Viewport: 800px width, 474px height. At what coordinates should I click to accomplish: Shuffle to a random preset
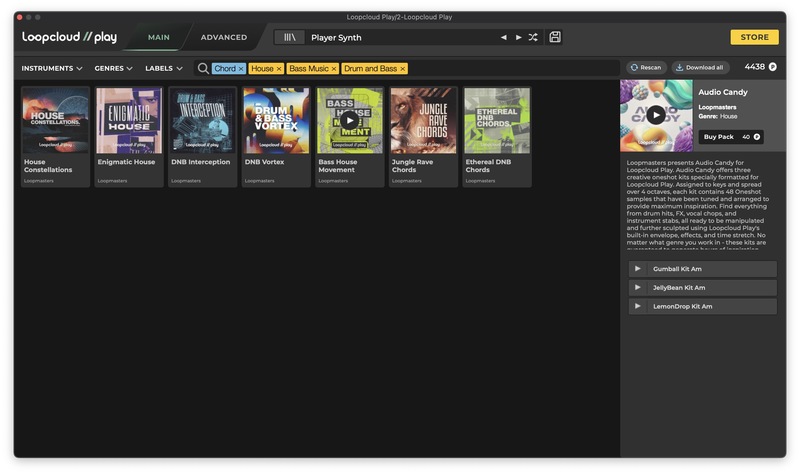[x=533, y=37]
